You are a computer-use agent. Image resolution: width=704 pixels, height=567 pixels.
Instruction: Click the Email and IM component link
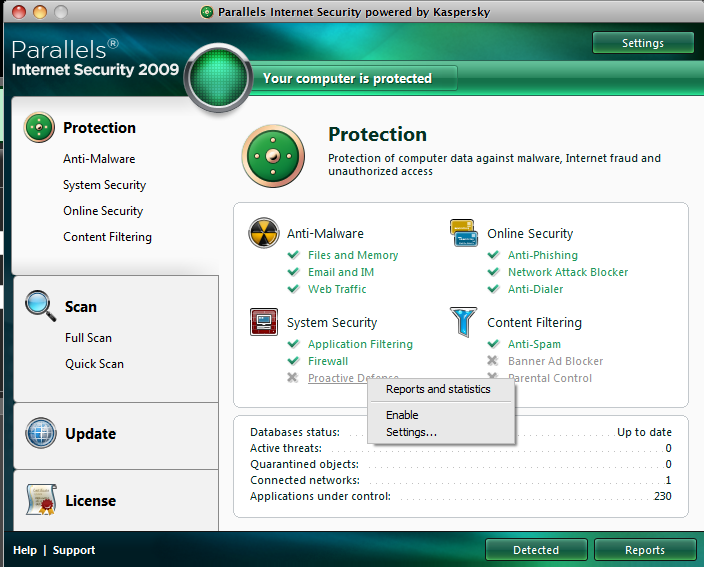[341, 272]
